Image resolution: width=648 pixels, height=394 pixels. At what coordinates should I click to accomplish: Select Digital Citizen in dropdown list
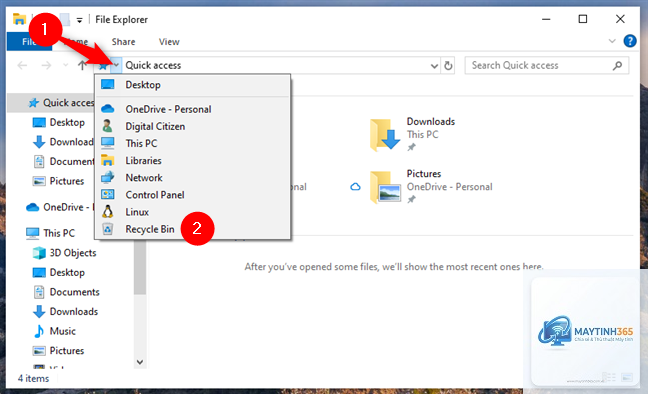(x=193, y=126)
